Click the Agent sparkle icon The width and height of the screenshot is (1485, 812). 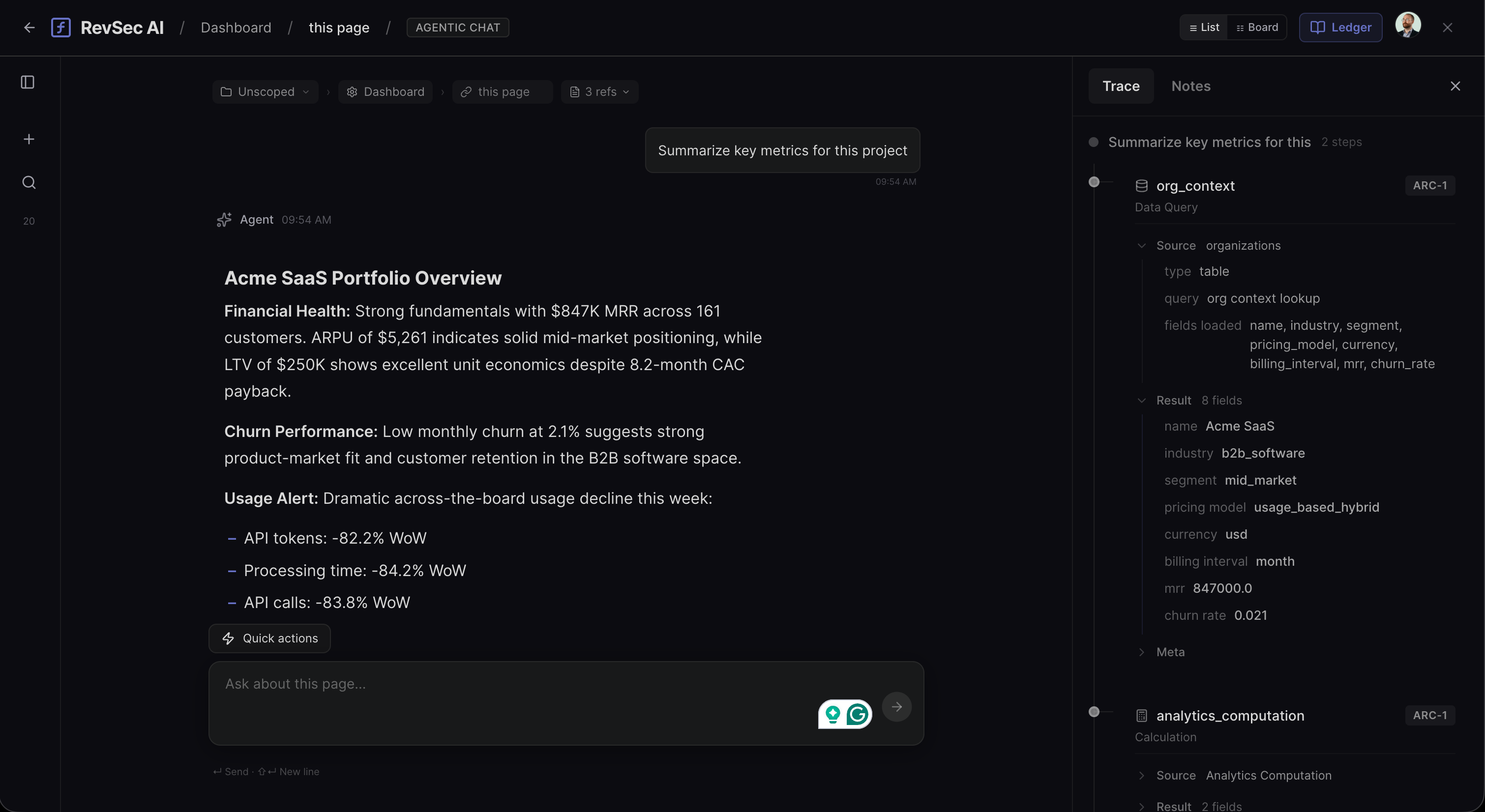point(224,220)
